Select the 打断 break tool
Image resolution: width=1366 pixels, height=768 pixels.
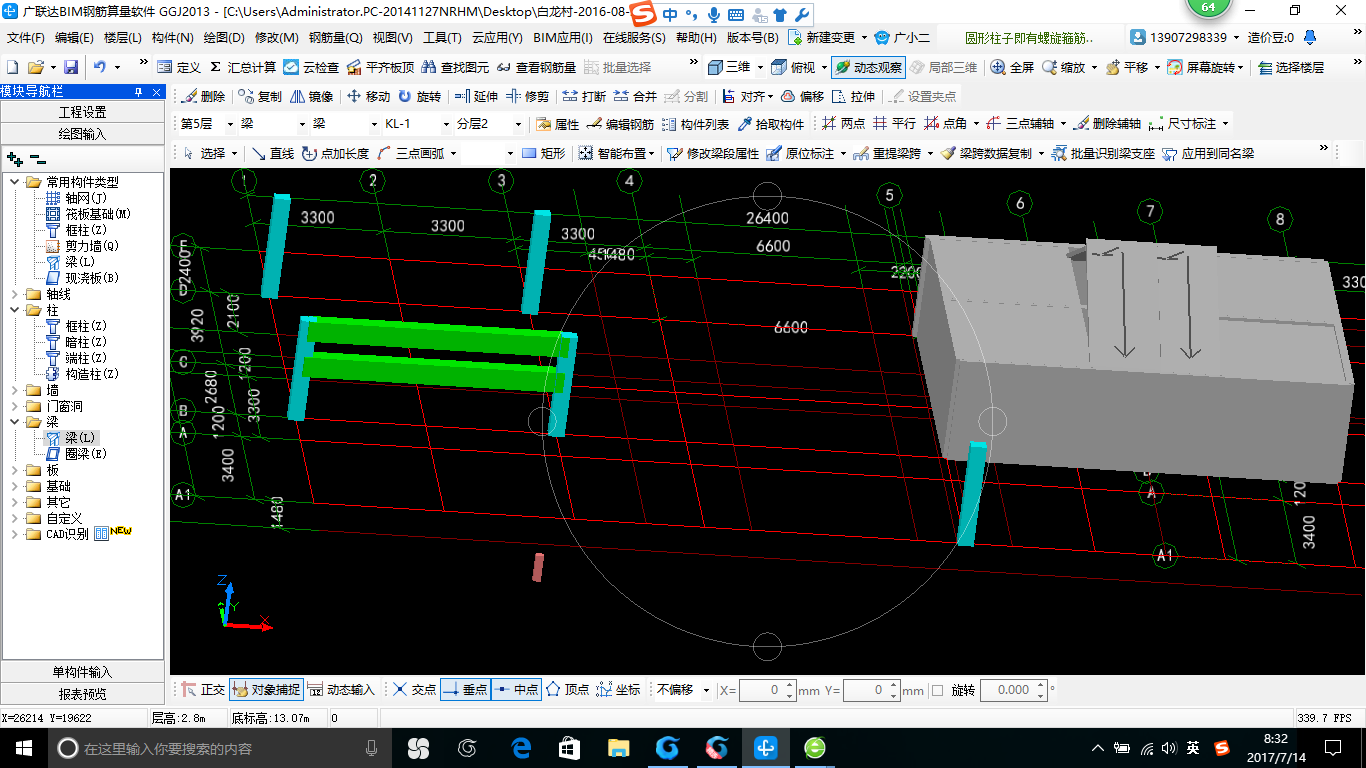coord(584,96)
